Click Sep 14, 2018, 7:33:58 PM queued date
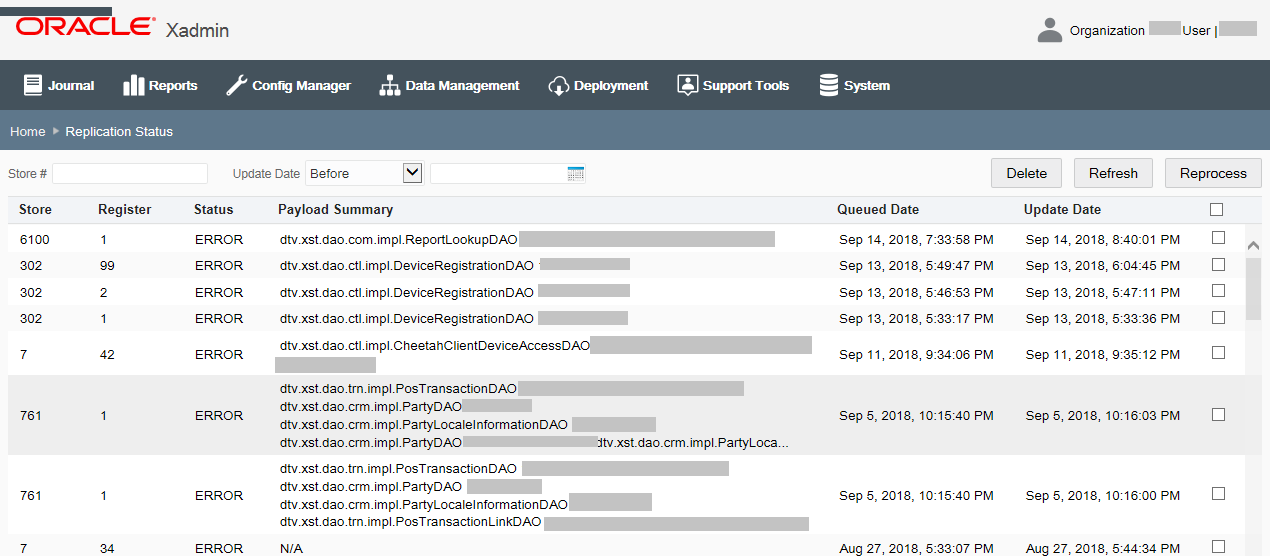This screenshot has height=556, width=1270. click(916, 239)
